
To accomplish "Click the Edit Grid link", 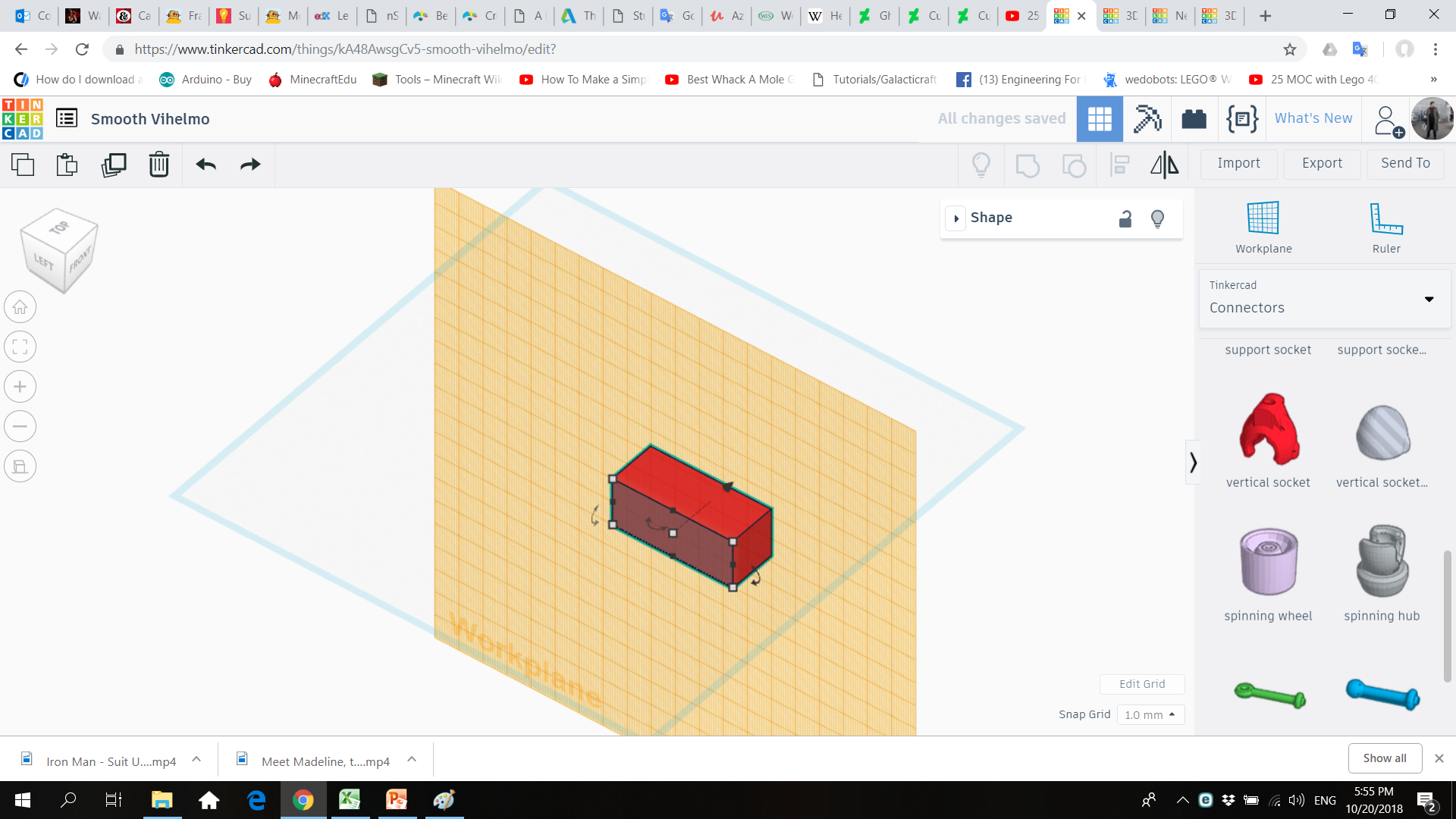I will (x=1141, y=683).
